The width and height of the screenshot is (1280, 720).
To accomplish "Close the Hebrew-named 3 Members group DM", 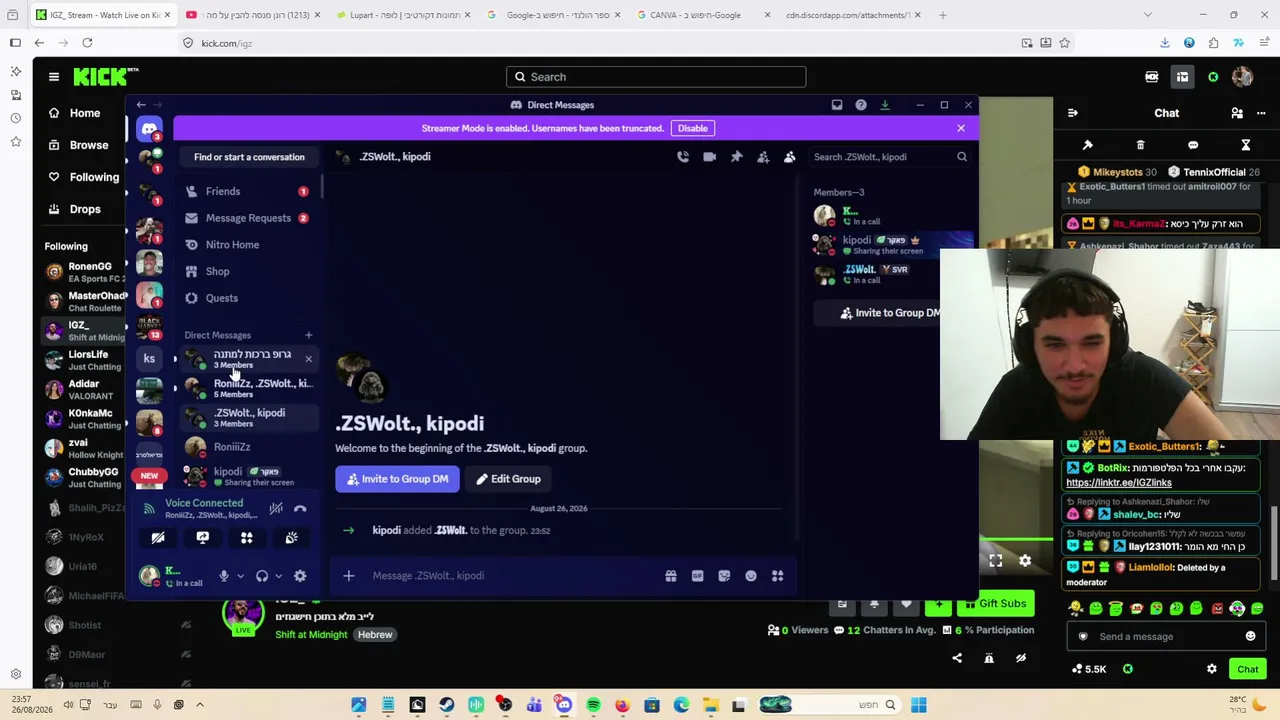I will 308,358.
